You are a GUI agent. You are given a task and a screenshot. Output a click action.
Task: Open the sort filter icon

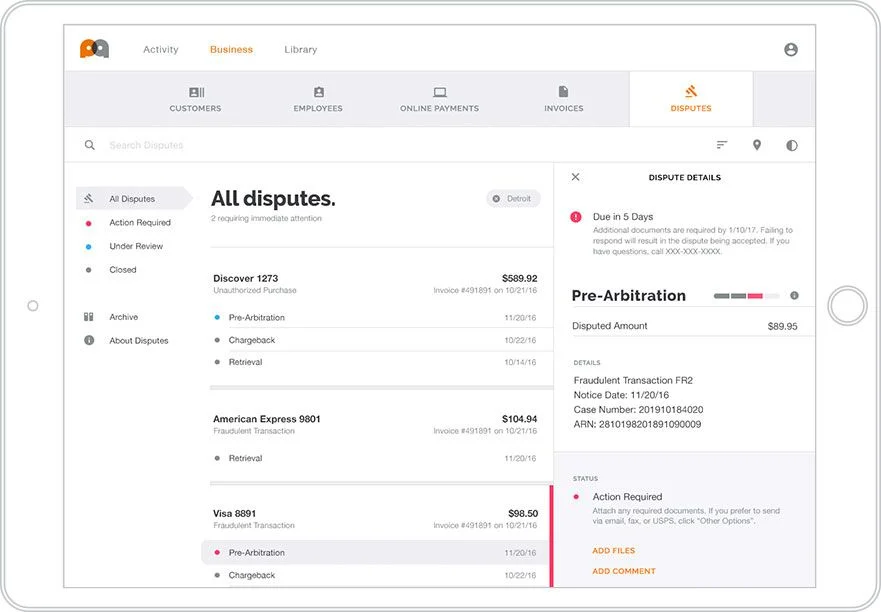click(x=721, y=145)
